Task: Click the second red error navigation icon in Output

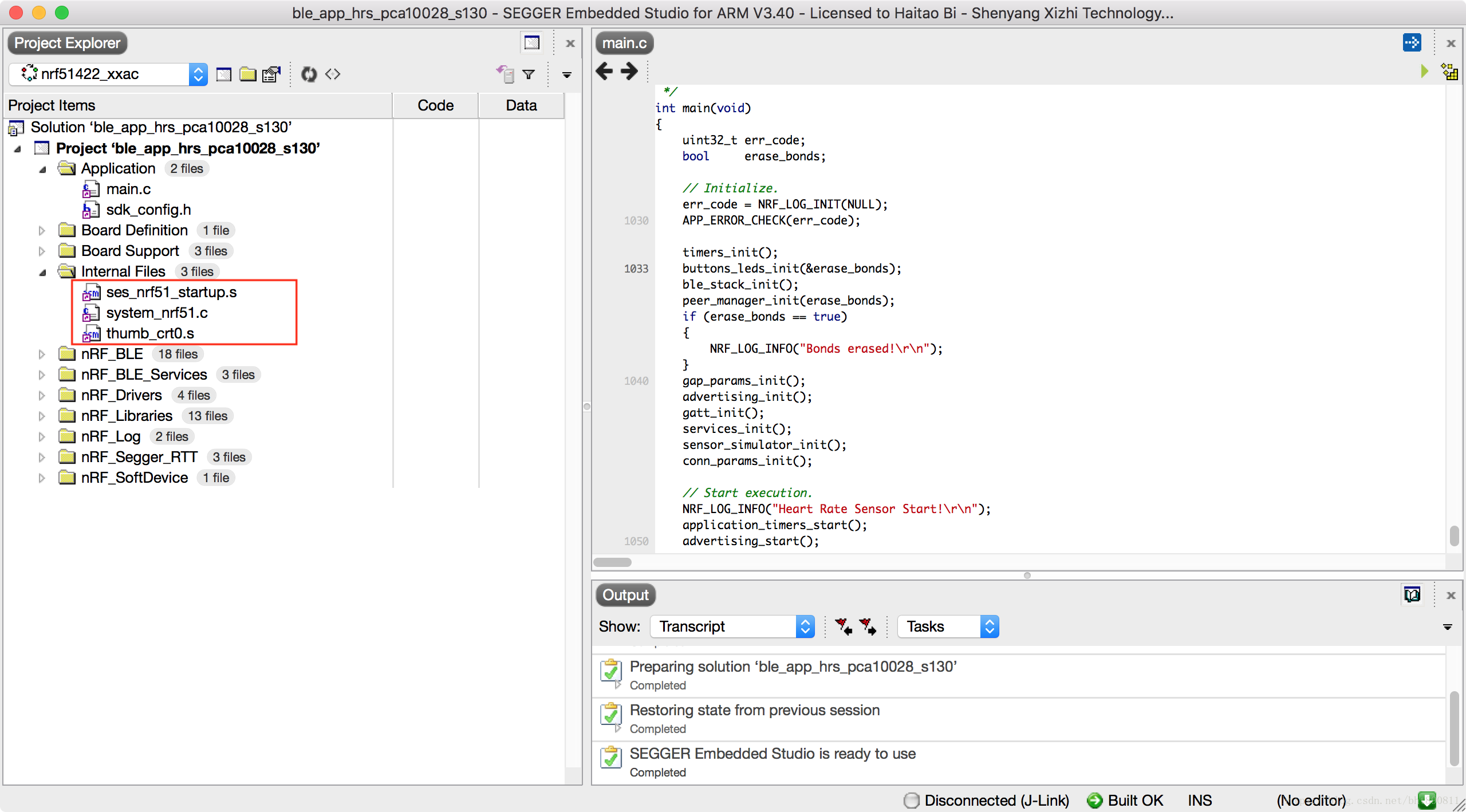Action: pyautogui.click(x=868, y=626)
